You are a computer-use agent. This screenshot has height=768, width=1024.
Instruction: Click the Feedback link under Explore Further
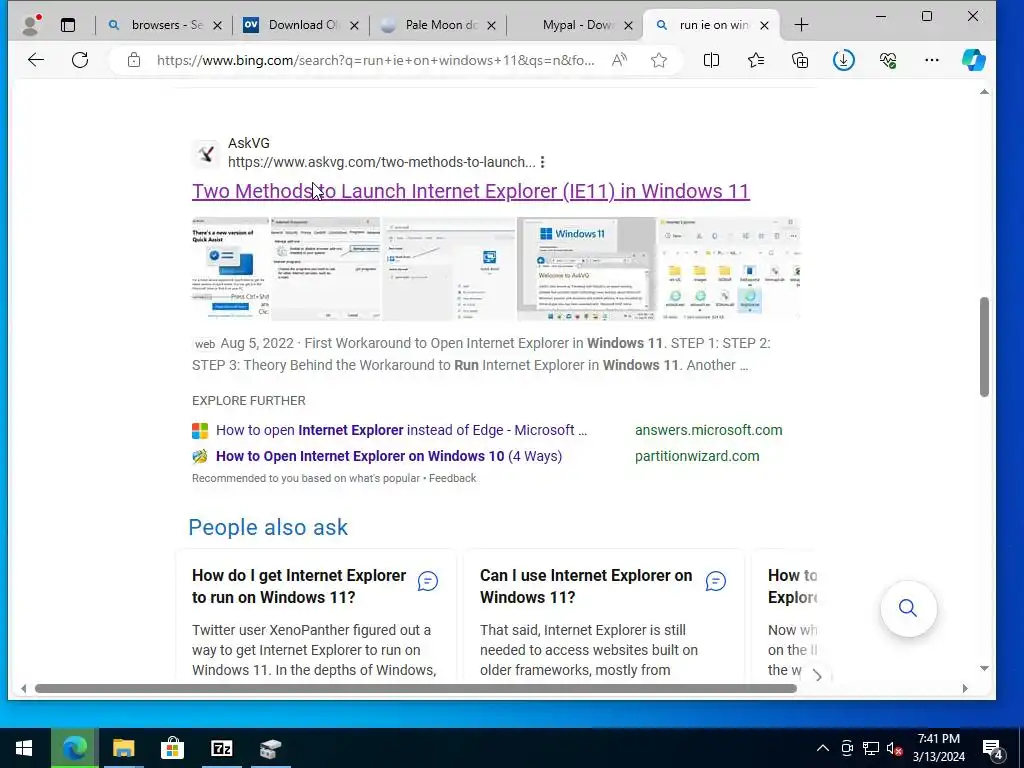453,478
